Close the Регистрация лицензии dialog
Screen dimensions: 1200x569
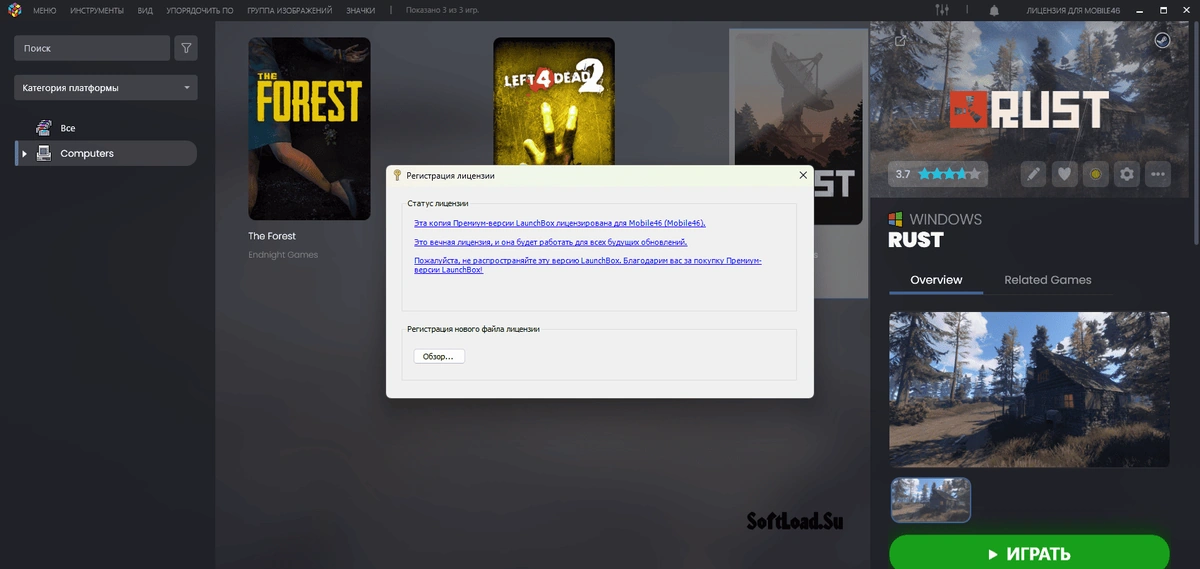802,175
